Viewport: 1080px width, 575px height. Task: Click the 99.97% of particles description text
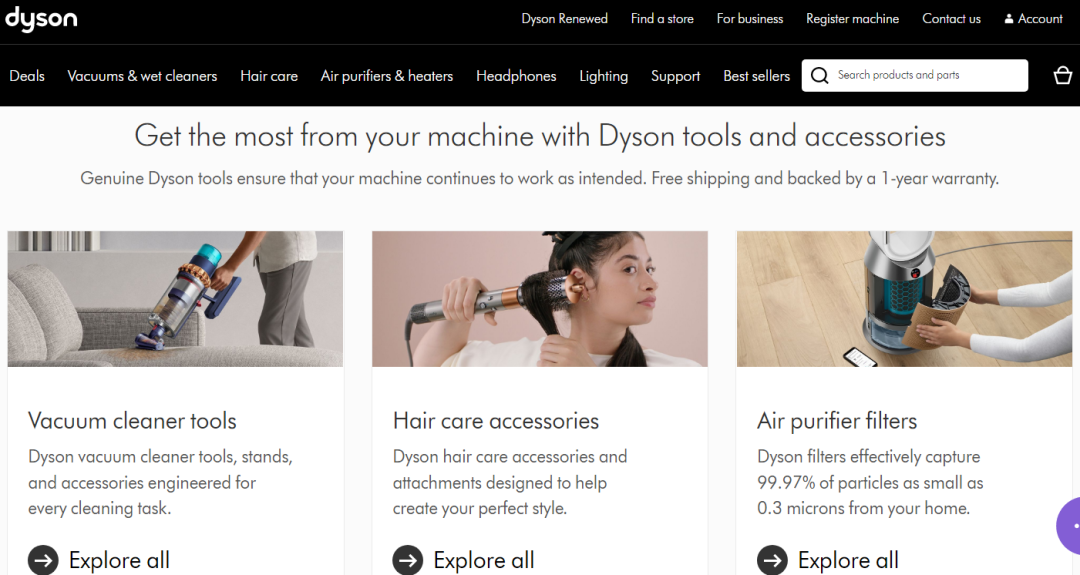pyautogui.click(x=870, y=482)
